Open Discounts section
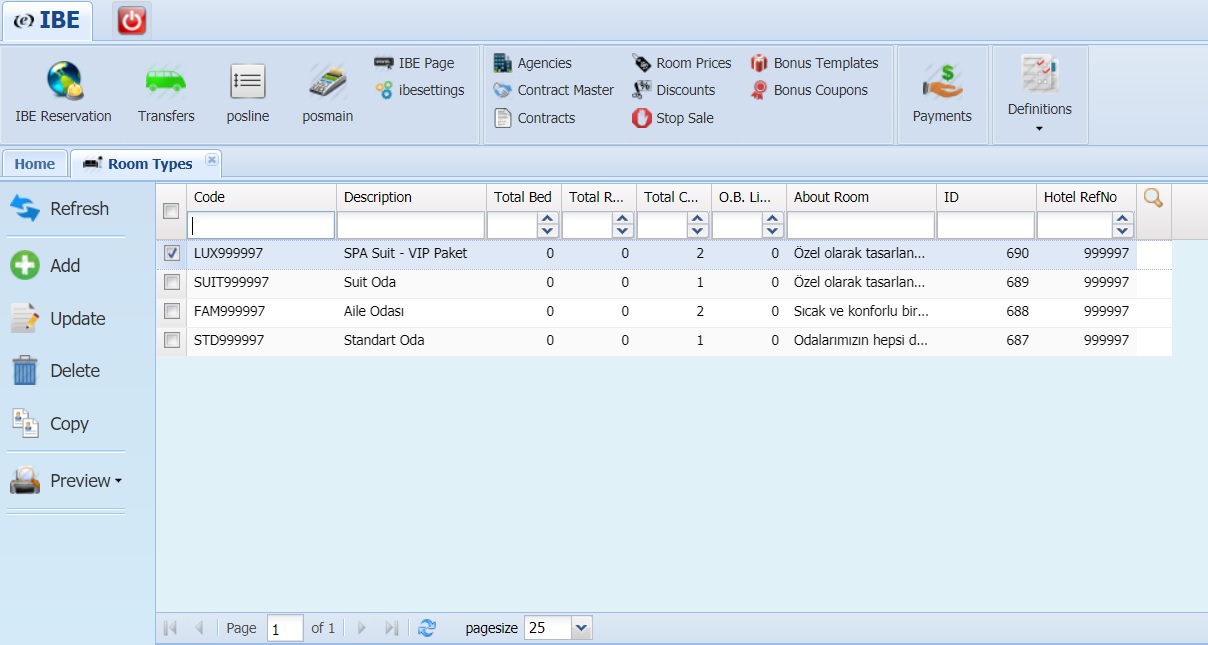Viewport: 1208px width, 645px height. click(x=674, y=90)
